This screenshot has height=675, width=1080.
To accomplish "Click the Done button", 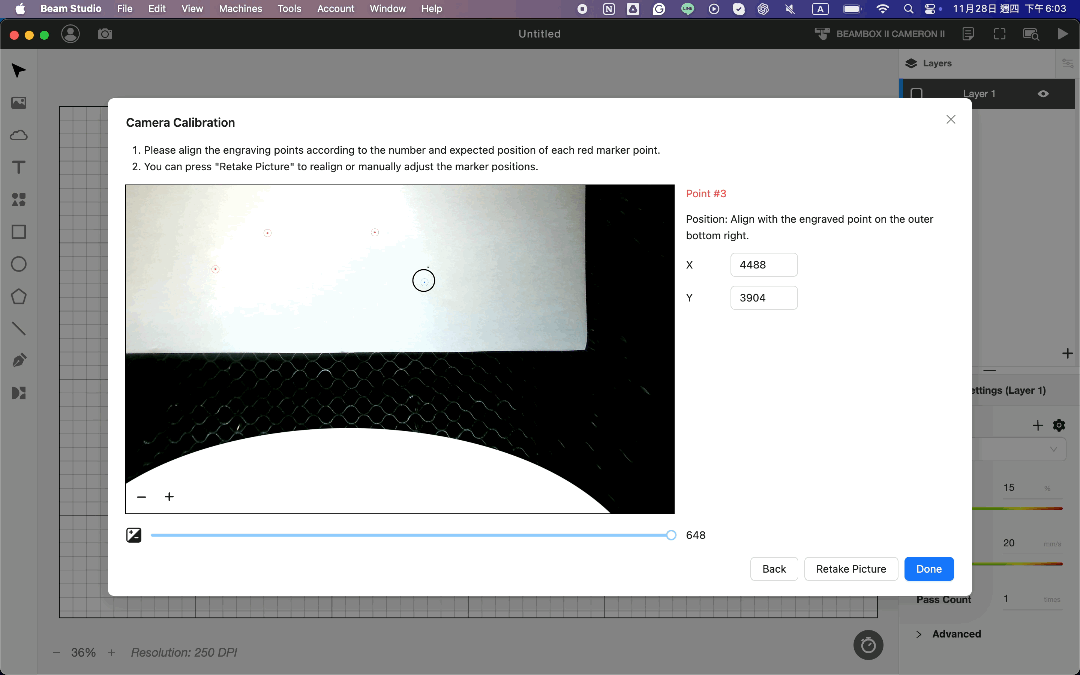I will (x=928, y=569).
